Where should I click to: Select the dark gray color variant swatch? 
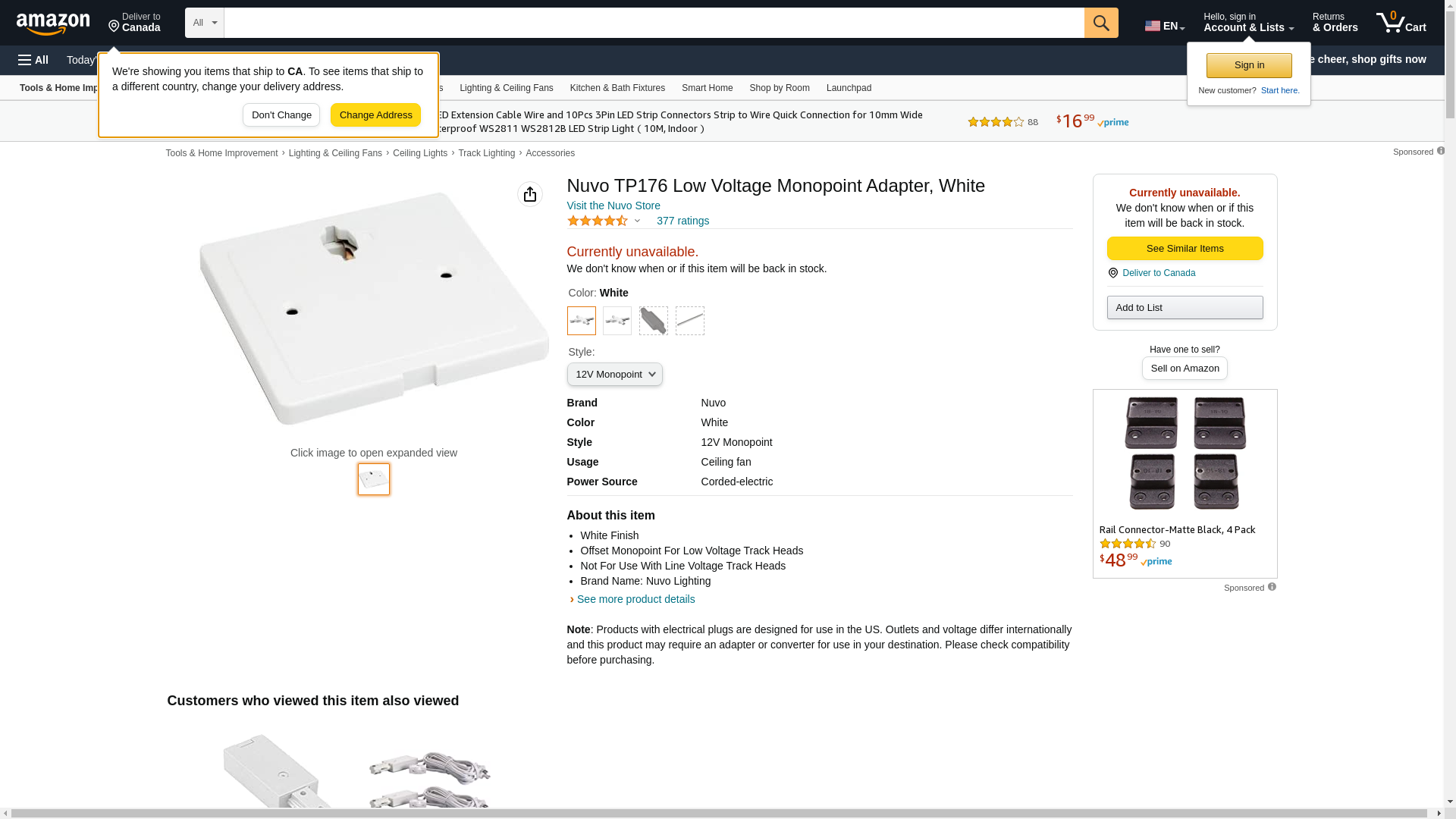(x=654, y=321)
